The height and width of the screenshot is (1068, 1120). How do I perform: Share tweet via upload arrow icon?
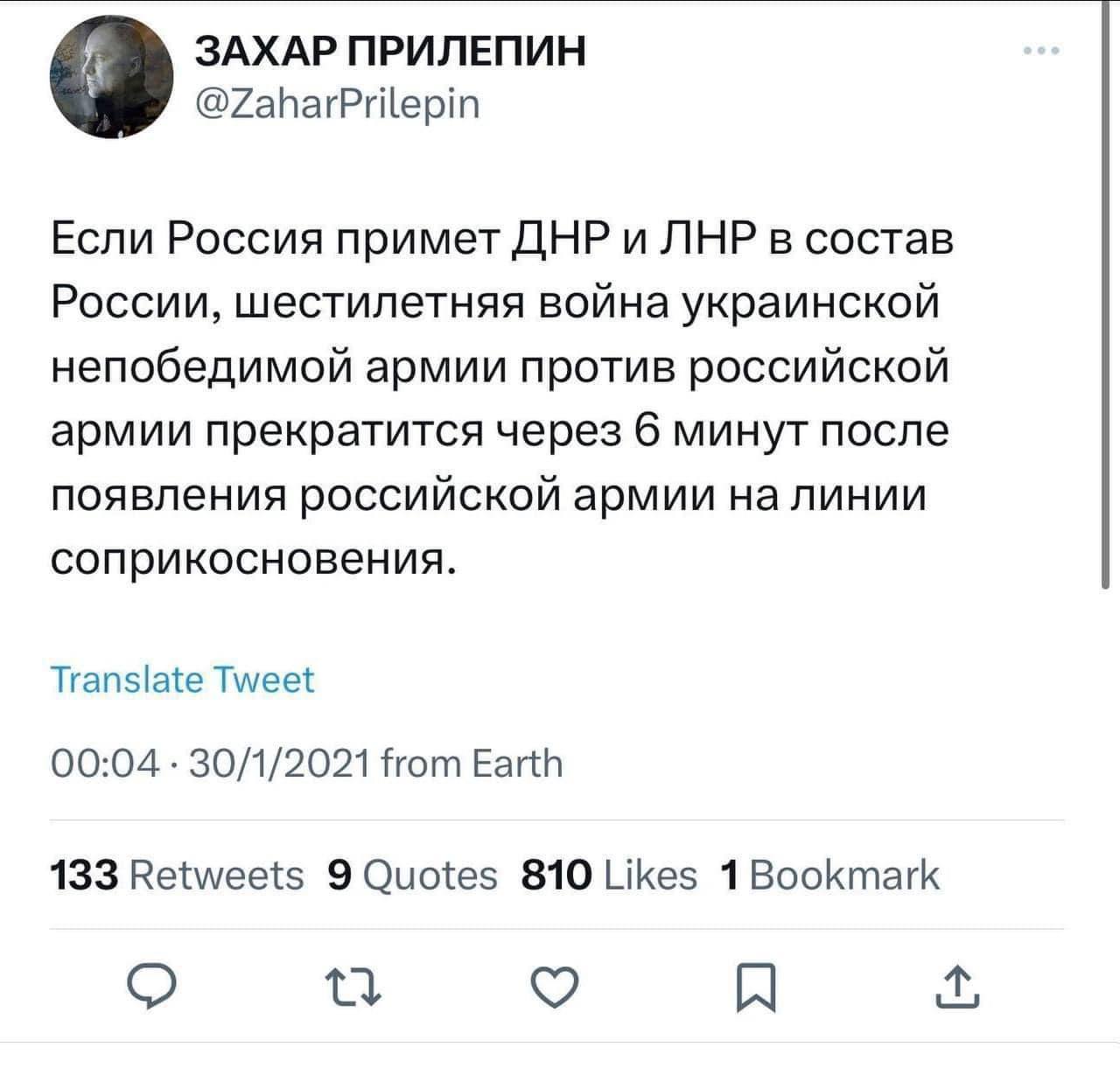point(956,988)
